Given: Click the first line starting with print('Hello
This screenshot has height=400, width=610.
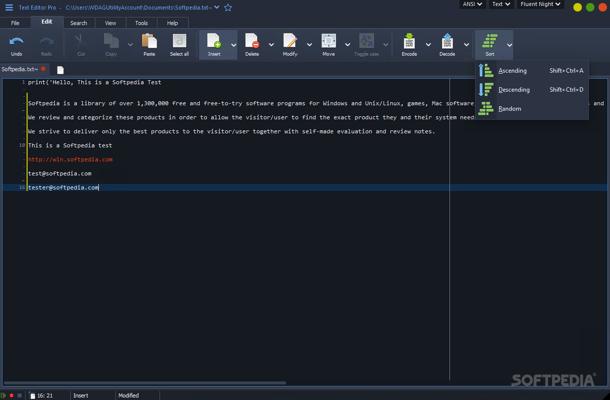Looking at the screenshot, I should click(95, 82).
